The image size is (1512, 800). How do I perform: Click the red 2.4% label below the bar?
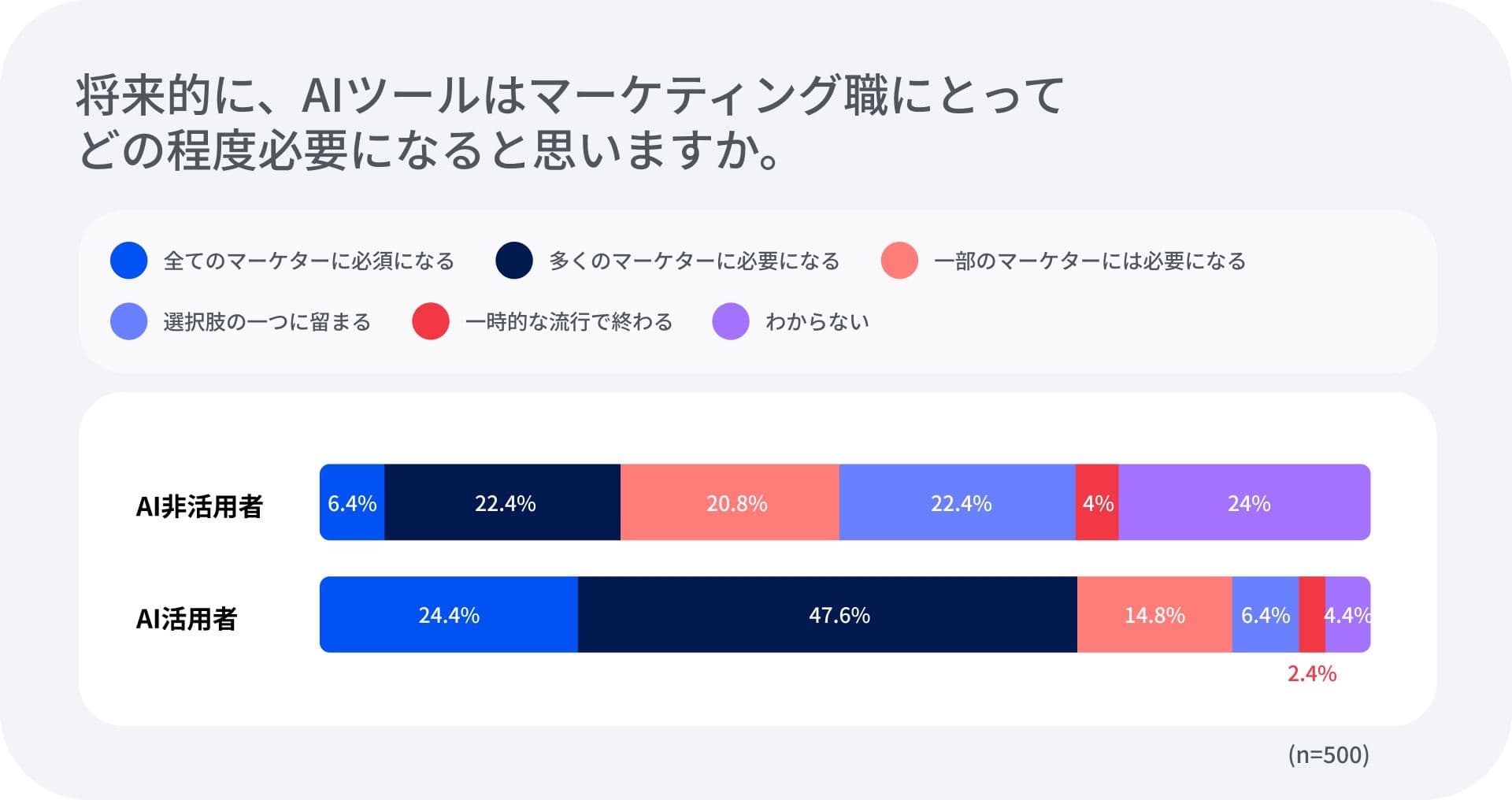(1311, 673)
